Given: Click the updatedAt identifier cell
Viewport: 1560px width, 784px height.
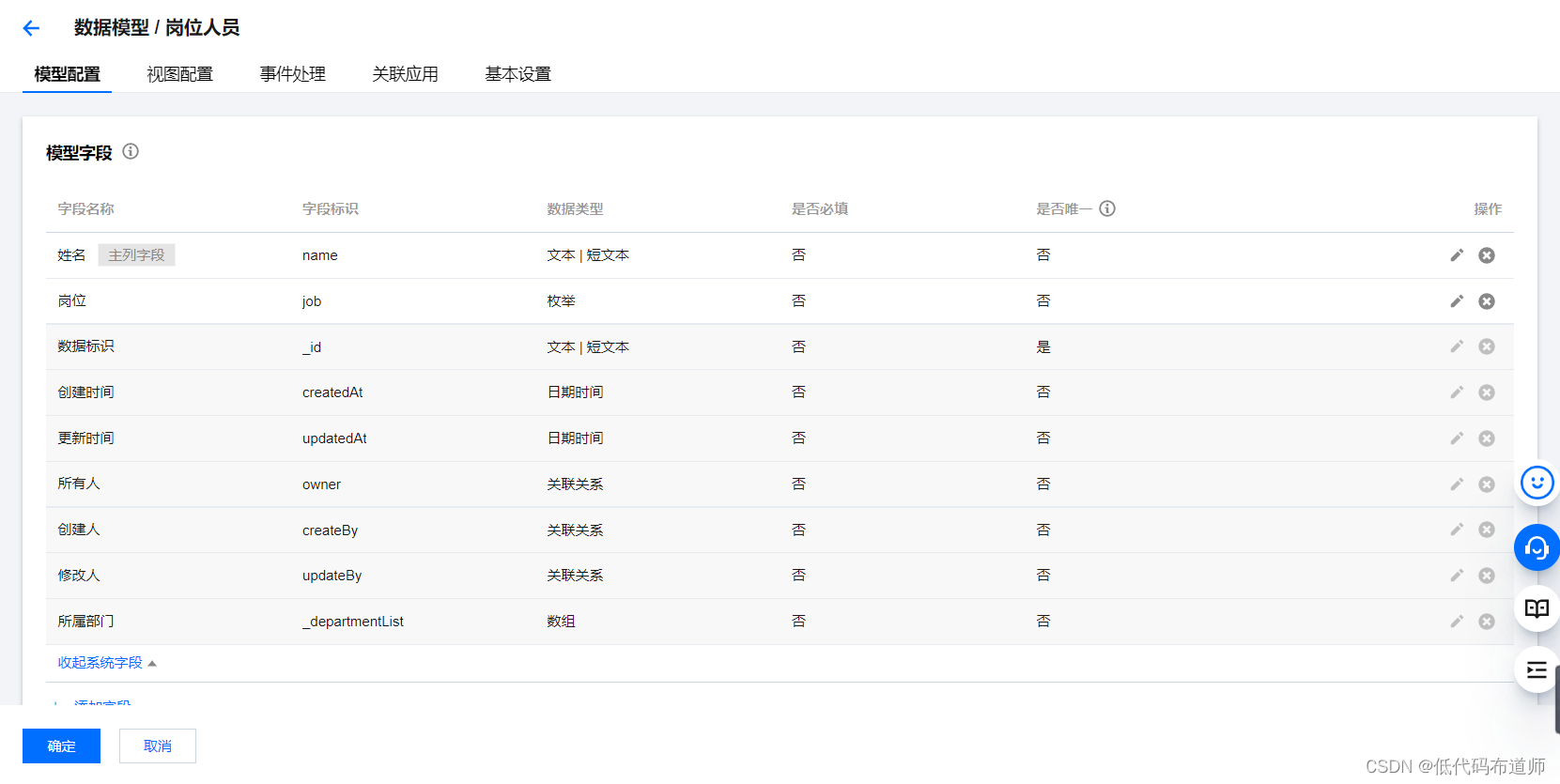Looking at the screenshot, I should tap(334, 438).
